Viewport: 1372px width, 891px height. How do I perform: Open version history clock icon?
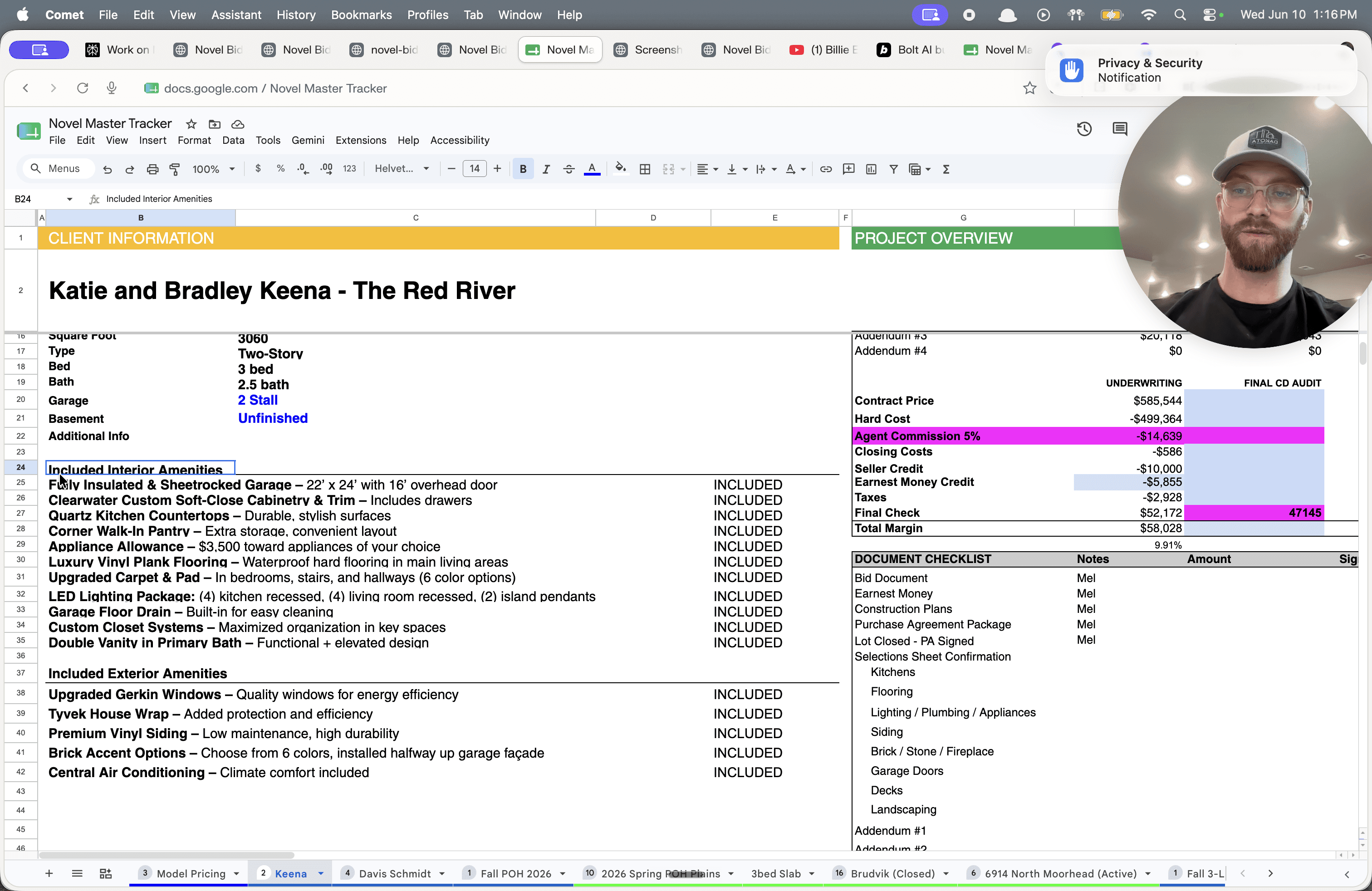1084,128
